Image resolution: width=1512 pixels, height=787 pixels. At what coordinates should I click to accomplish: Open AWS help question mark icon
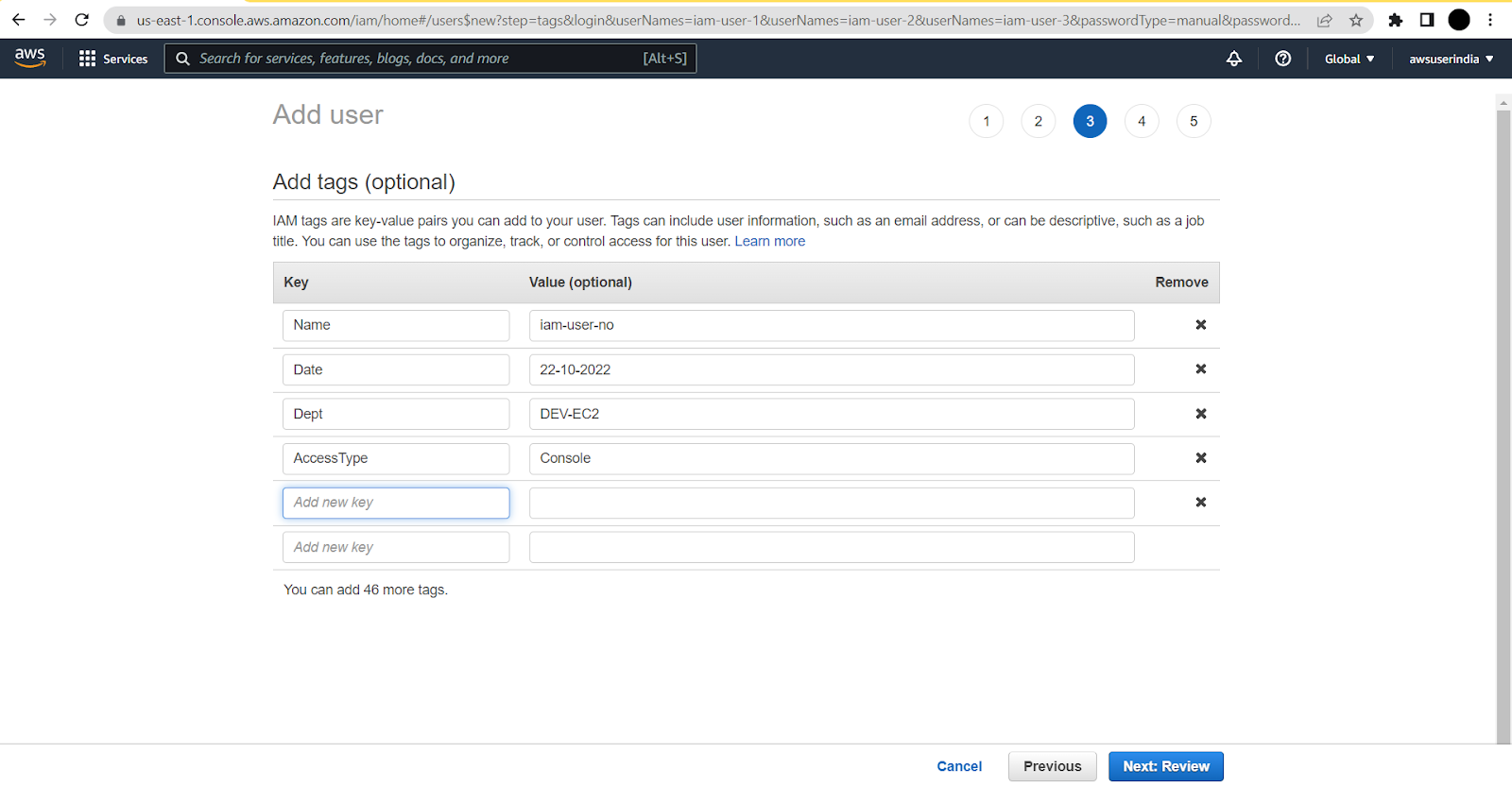click(x=1283, y=59)
